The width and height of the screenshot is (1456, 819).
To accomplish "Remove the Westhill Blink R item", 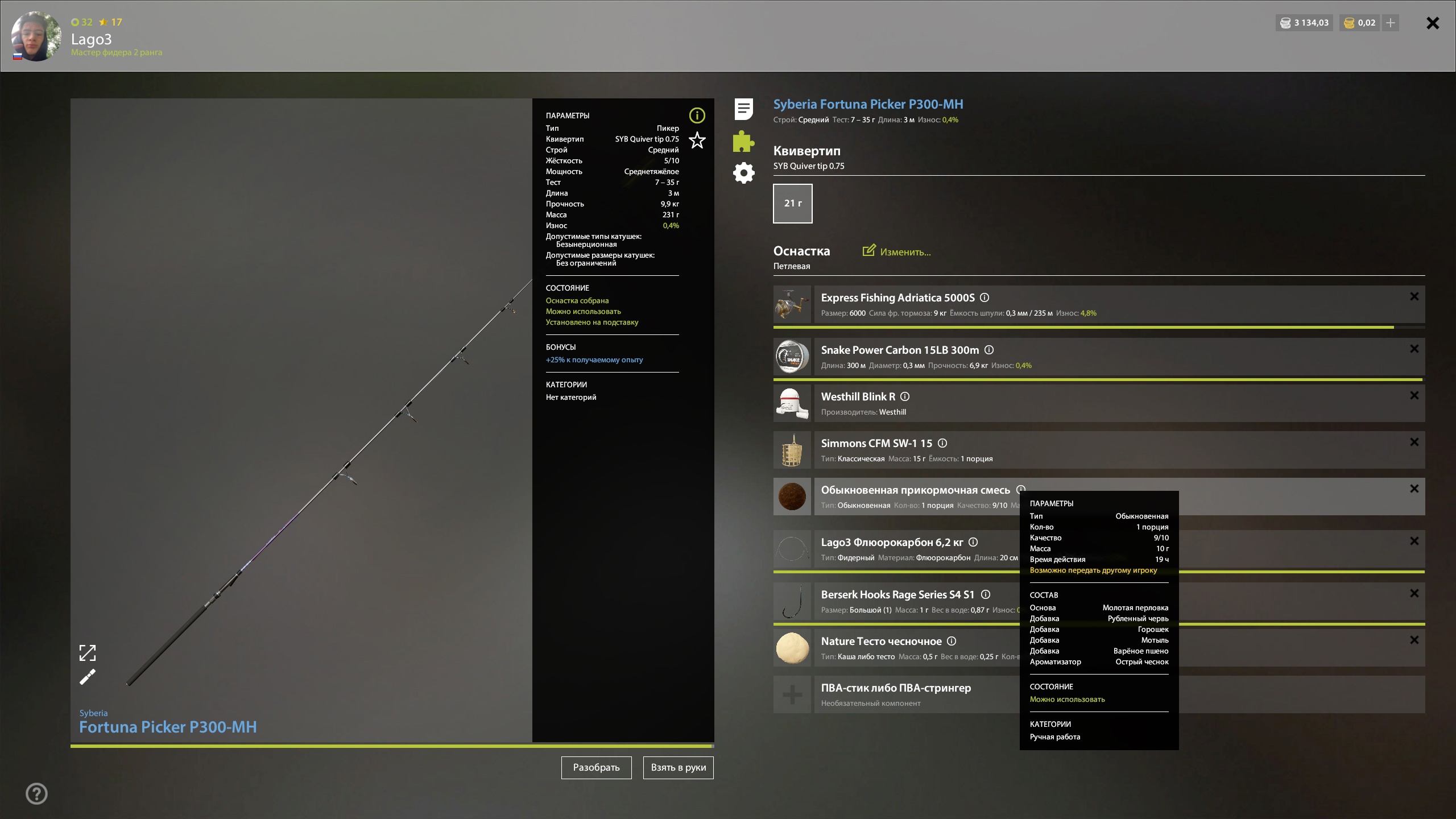I will coord(1414,395).
